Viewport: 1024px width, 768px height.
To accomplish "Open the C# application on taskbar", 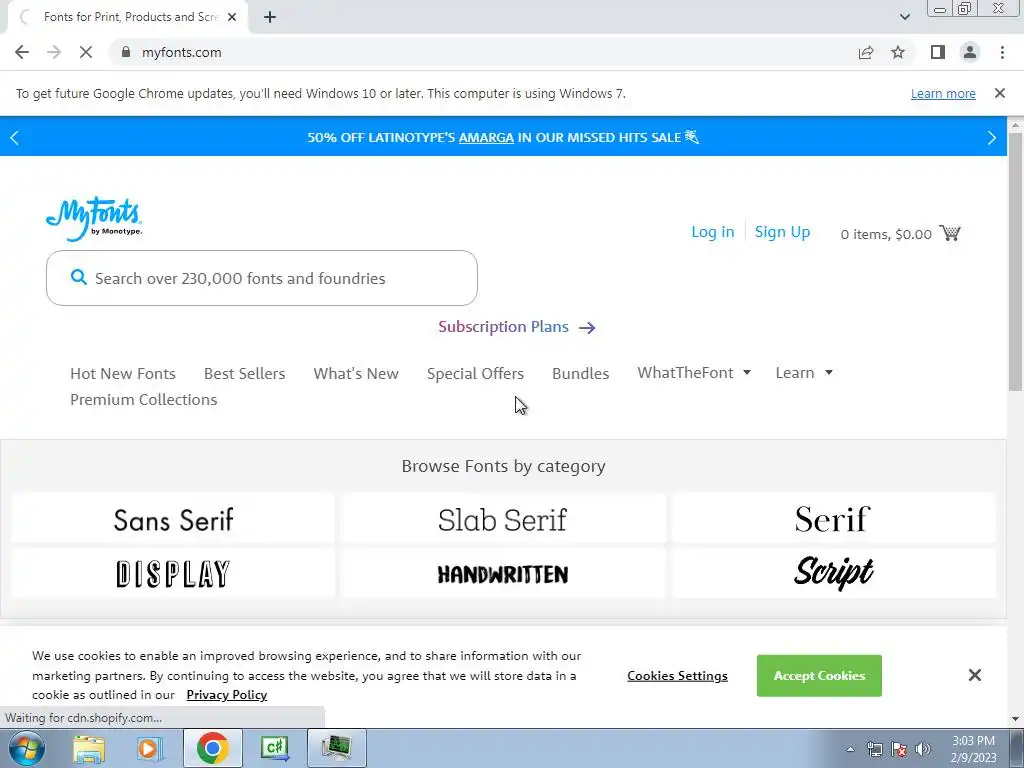I will [x=274, y=748].
